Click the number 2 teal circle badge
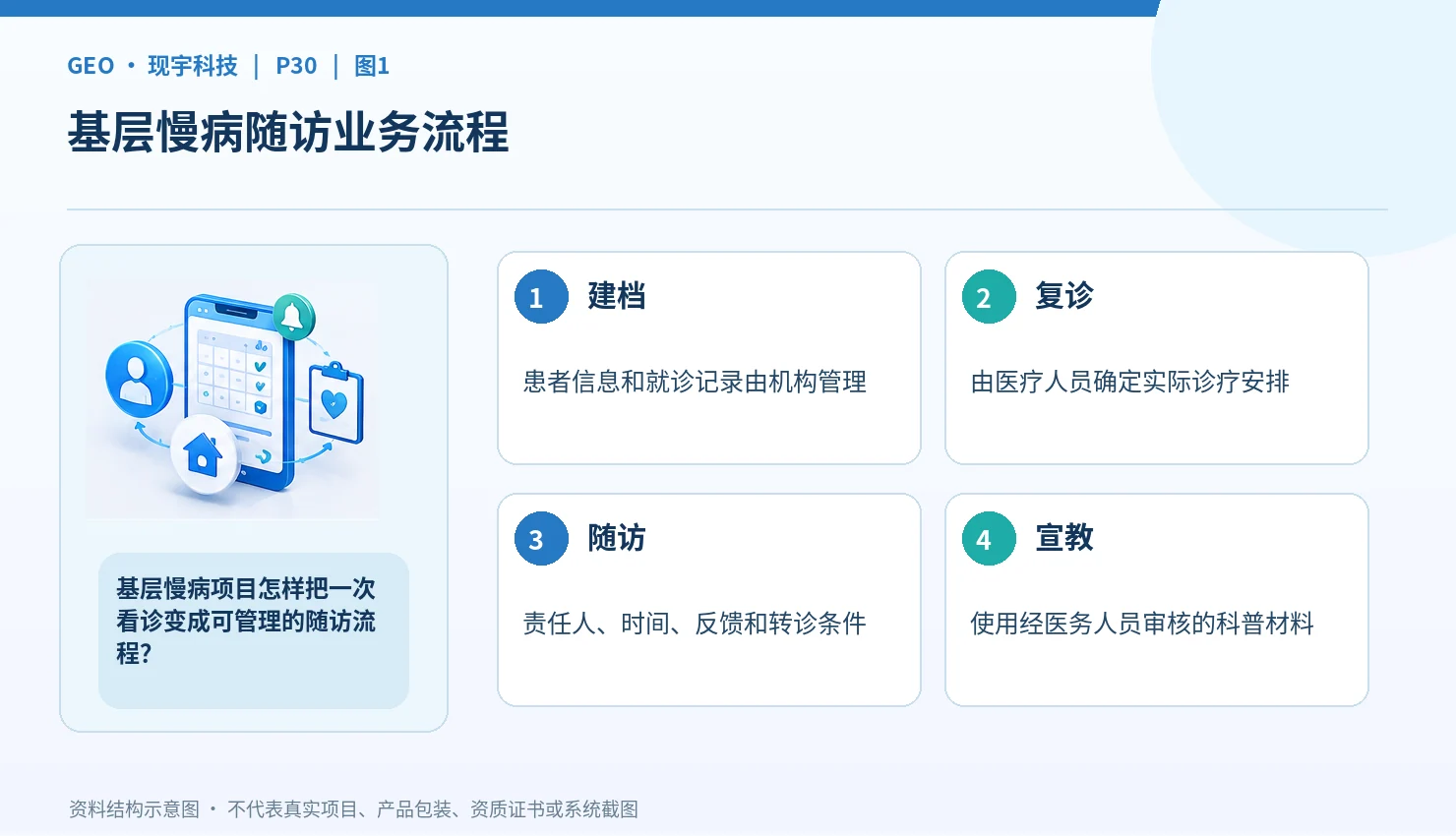Viewport: 1456px width, 836px height. (989, 297)
